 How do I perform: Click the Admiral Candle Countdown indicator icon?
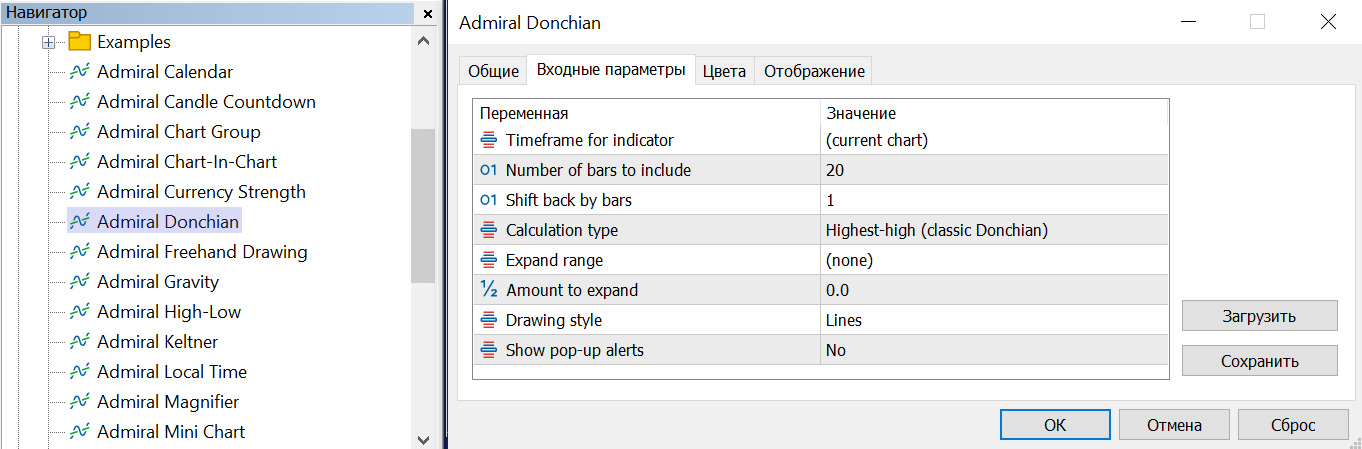point(80,102)
